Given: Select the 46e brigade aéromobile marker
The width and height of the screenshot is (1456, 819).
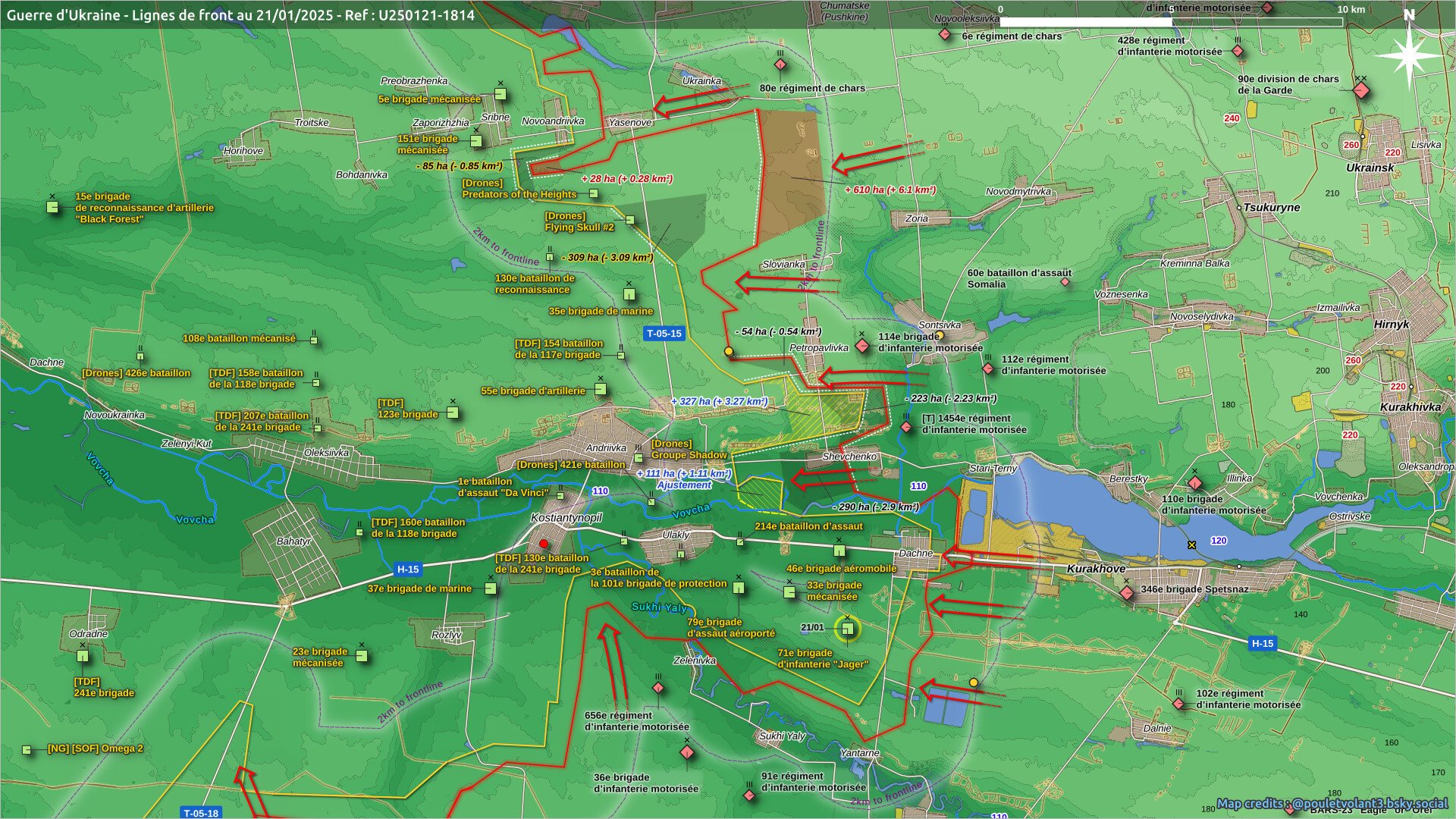Looking at the screenshot, I should coord(839,551).
